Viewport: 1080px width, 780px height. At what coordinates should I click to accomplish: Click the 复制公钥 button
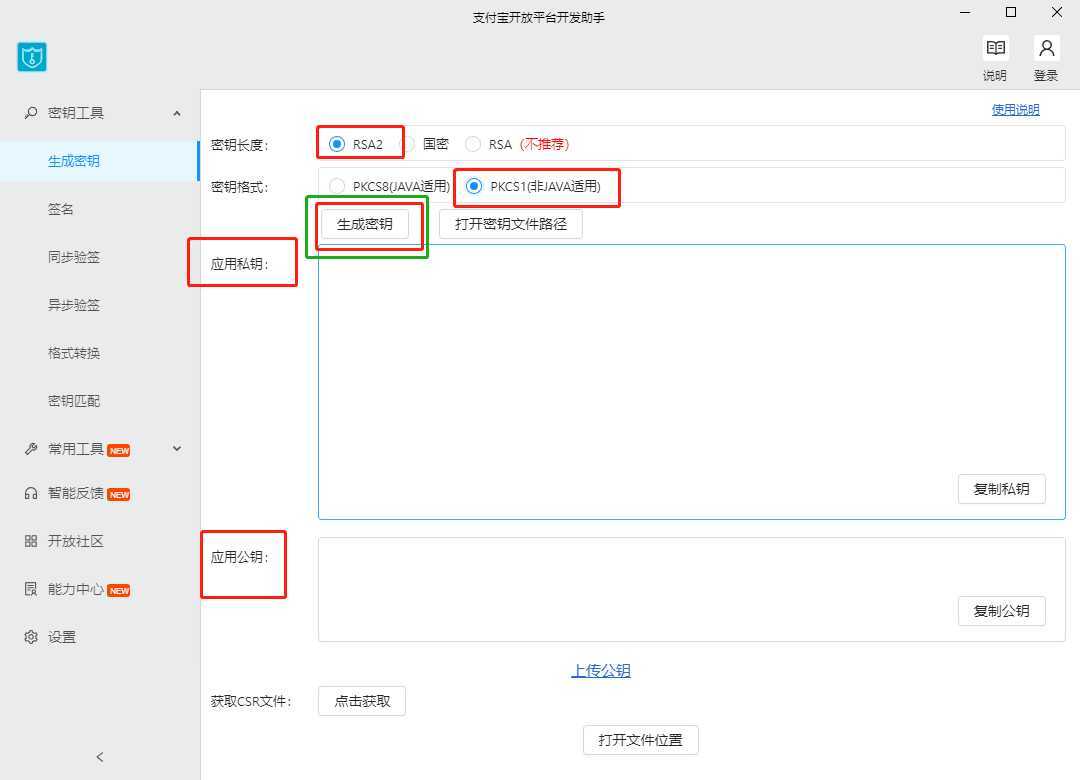[1001, 610]
